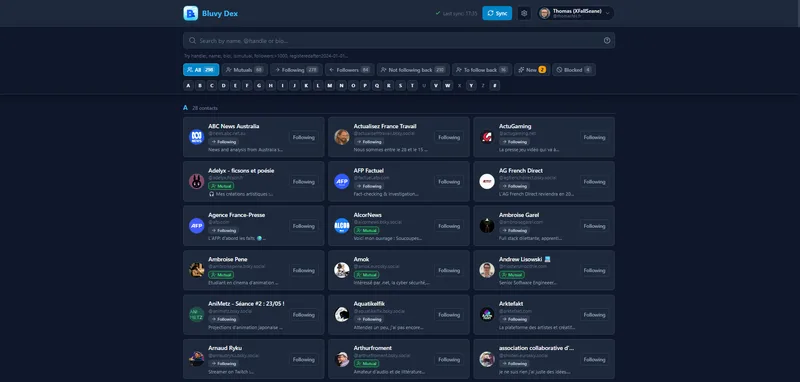Click the magnifier icon in search bar

[x=192, y=40]
